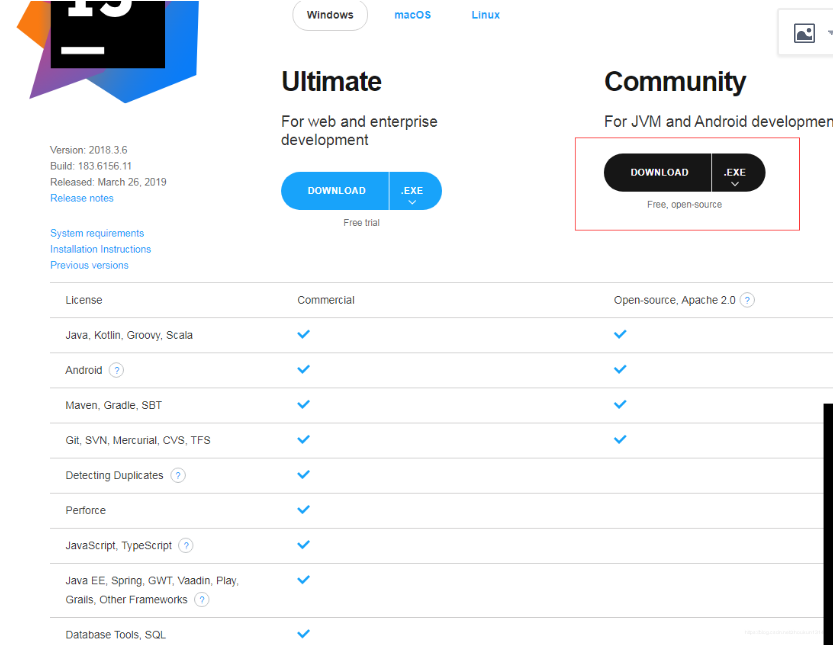Open Ultimate .EXE format dropdown

coord(415,191)
